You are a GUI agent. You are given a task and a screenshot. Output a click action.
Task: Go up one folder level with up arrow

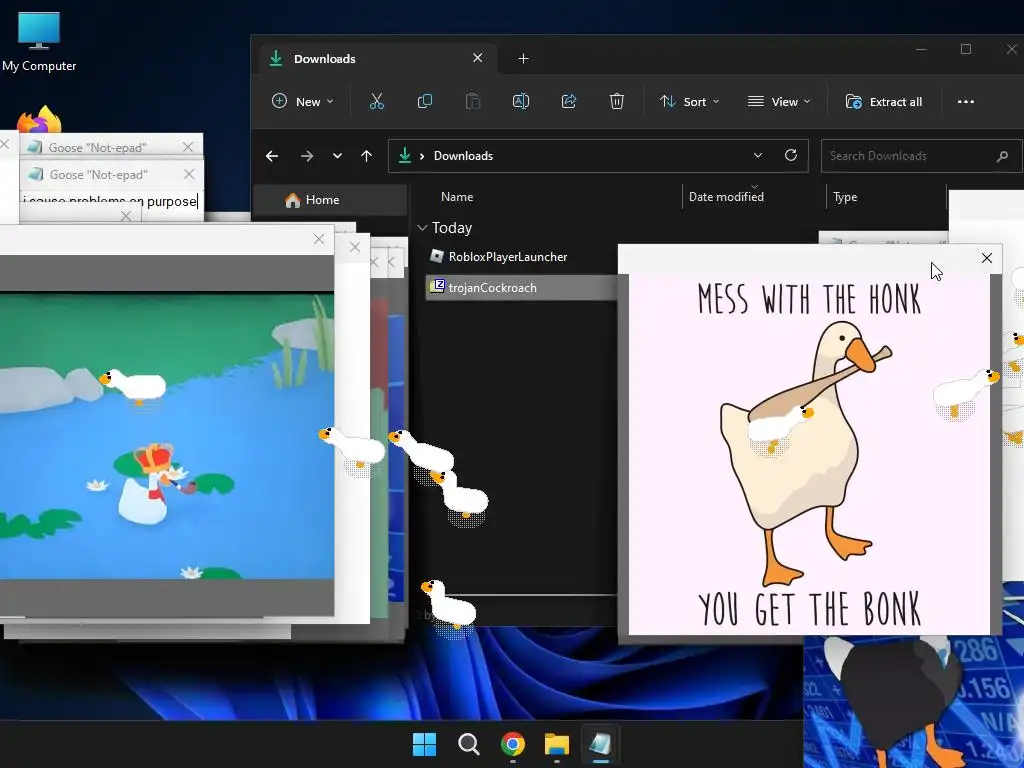pos(366,156)
